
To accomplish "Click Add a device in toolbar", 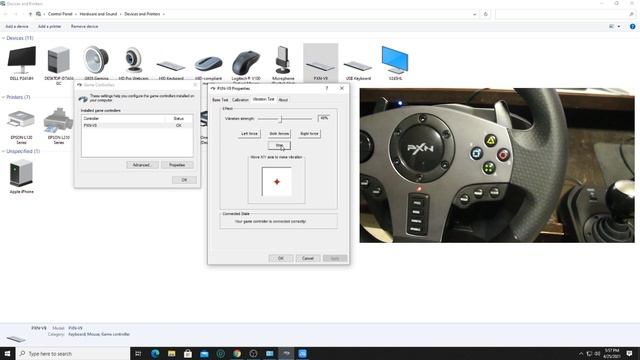I will pyautogui.click(x=17, y=27).
